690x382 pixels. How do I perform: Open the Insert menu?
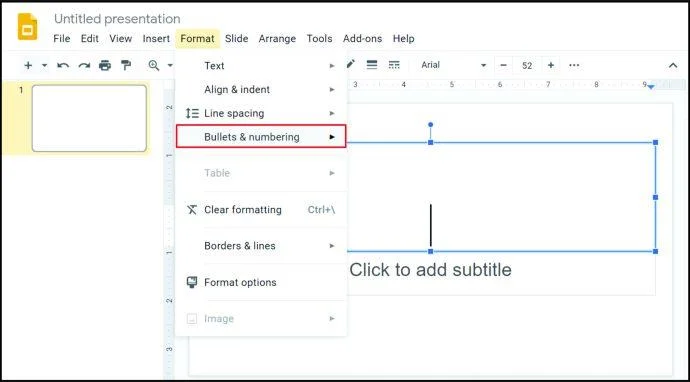click(x=156, y=39)
